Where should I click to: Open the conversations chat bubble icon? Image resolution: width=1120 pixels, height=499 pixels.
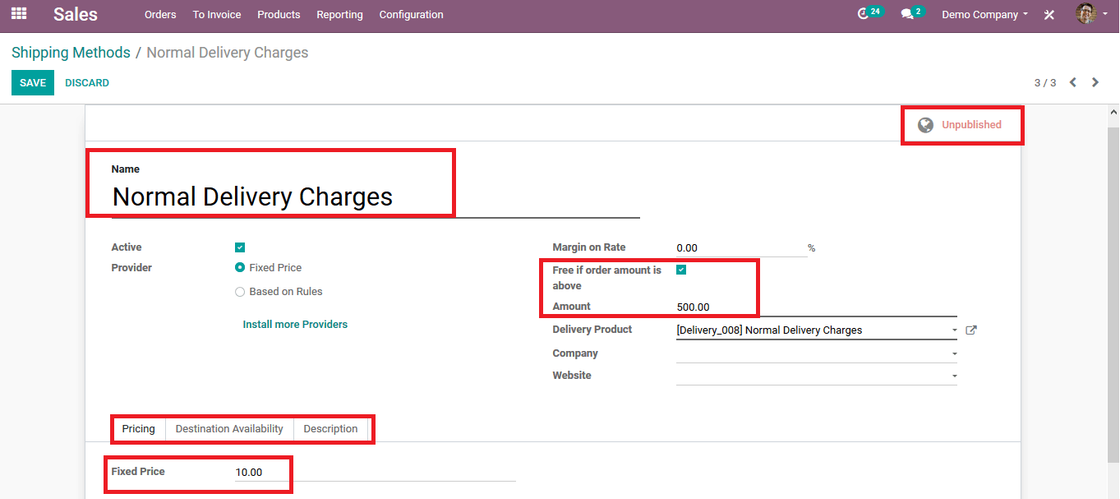911,13
